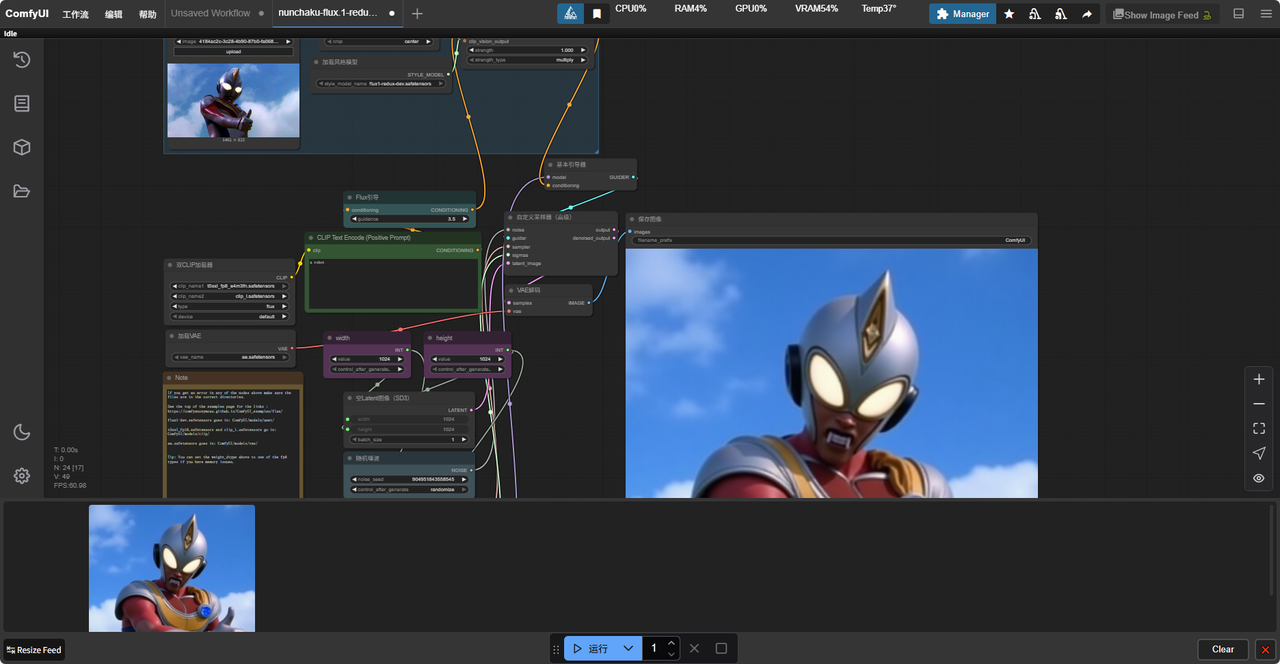Increase batch count with the stepper up arrow
This screenshot has width=1280, height=664.
click(x=672, y=643)
